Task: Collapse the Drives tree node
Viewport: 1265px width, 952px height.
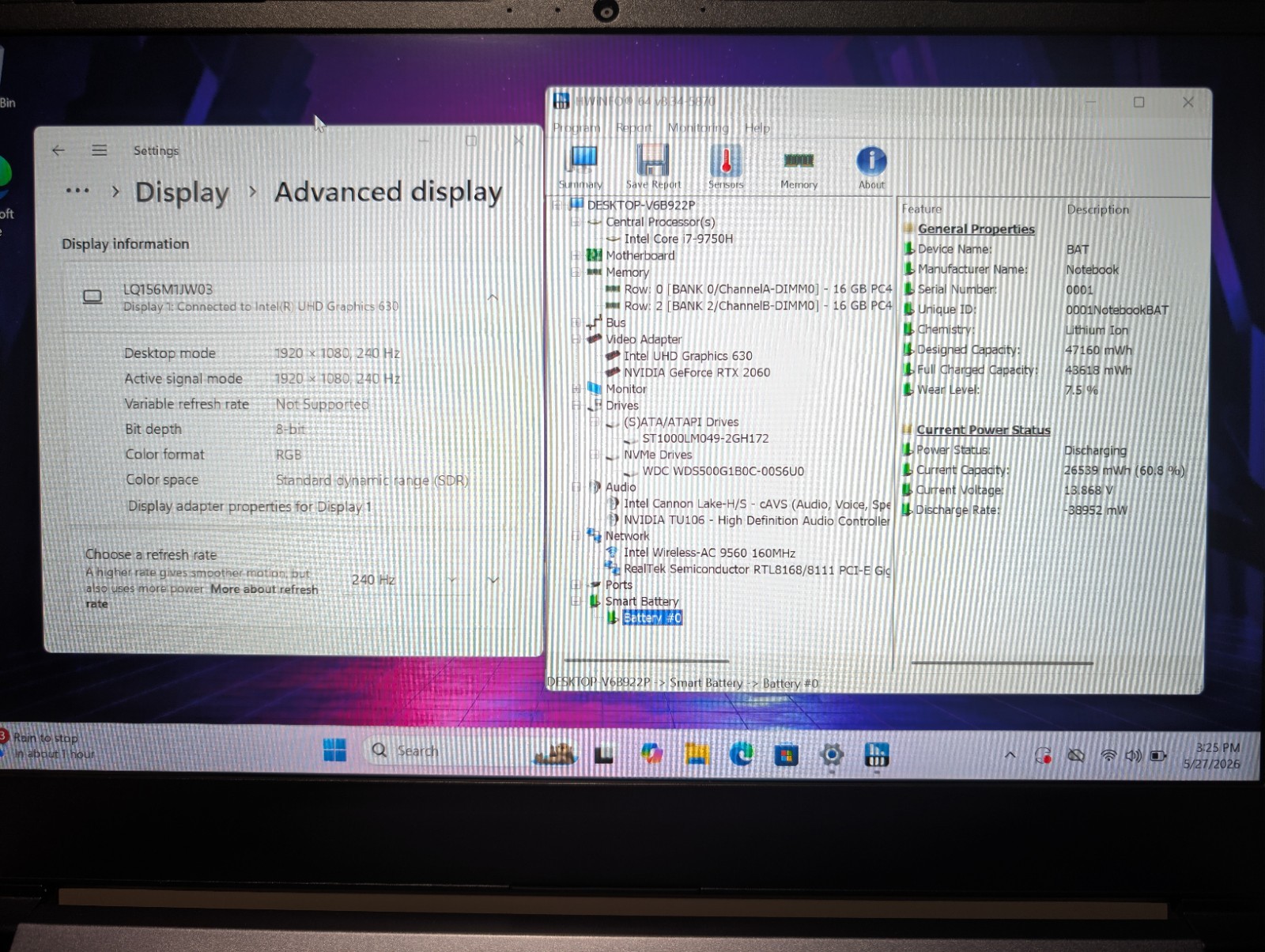Action: [576, 406]
